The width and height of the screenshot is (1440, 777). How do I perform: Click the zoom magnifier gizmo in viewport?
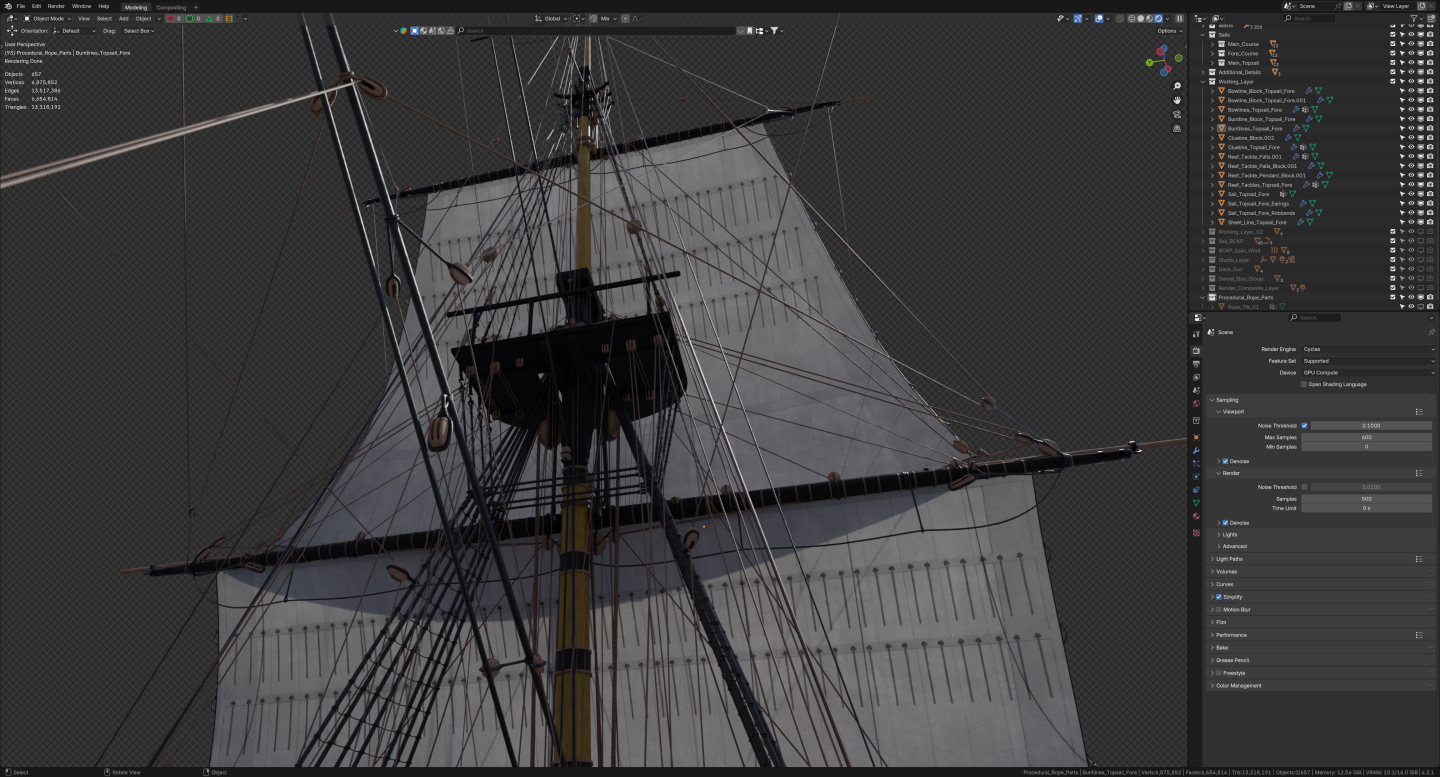(1177, 86)
